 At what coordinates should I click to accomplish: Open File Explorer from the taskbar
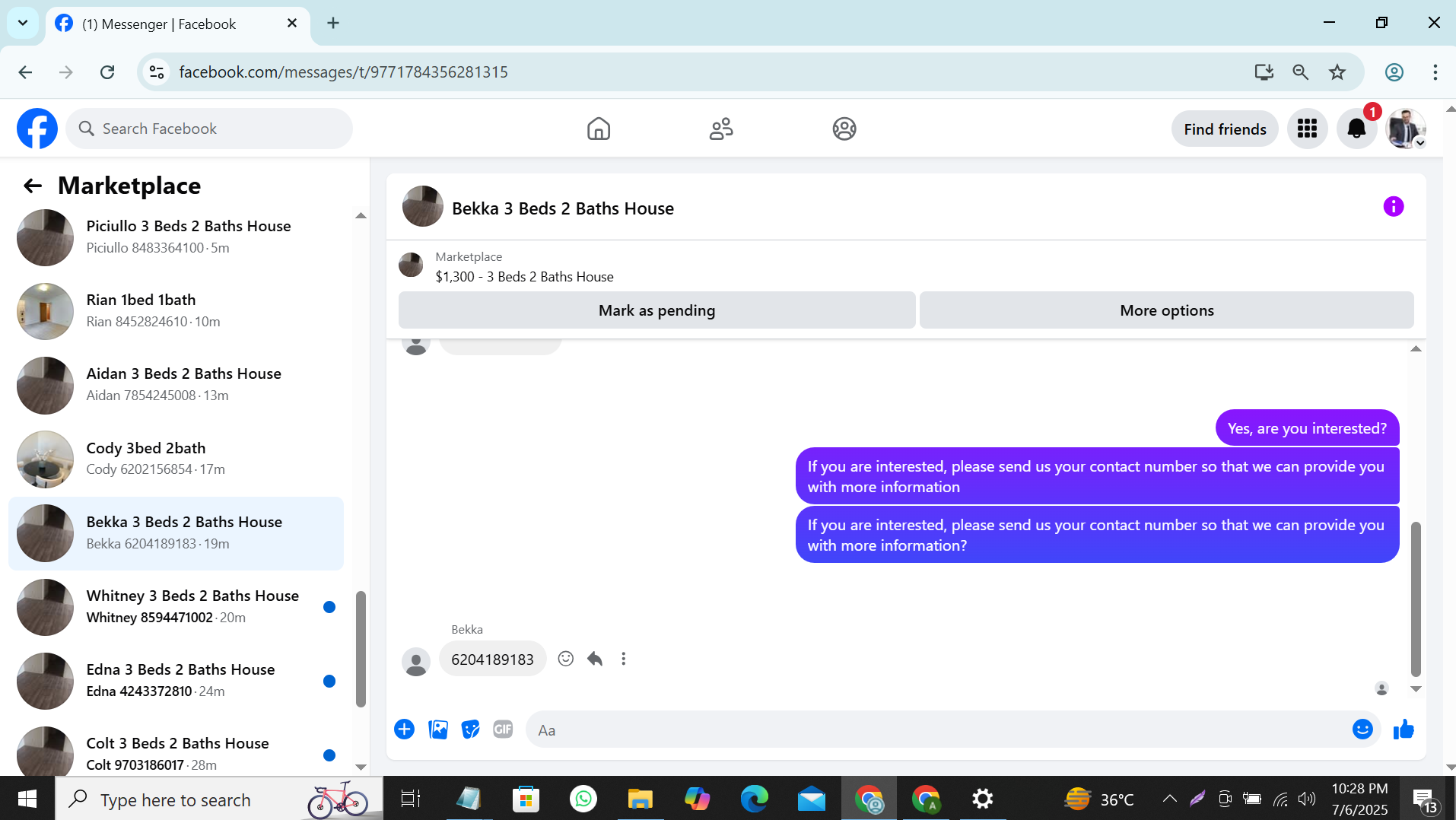[x=641, y=799]
